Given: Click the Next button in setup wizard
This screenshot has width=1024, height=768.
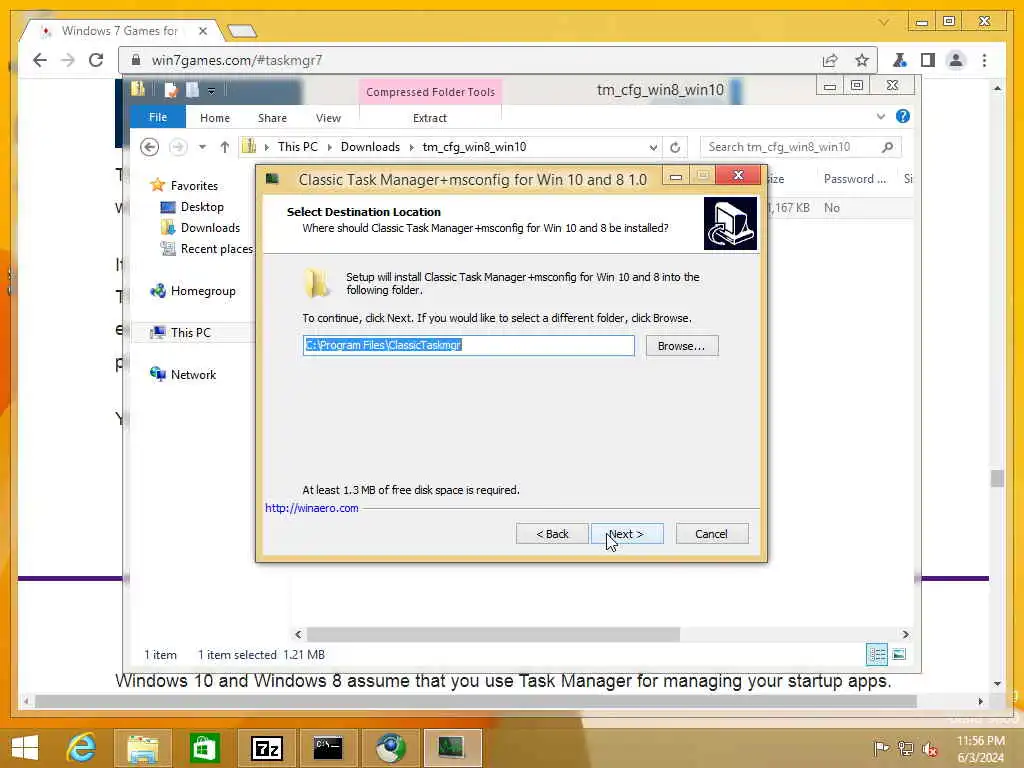Looking at the screenshot, I should point(627,534).
